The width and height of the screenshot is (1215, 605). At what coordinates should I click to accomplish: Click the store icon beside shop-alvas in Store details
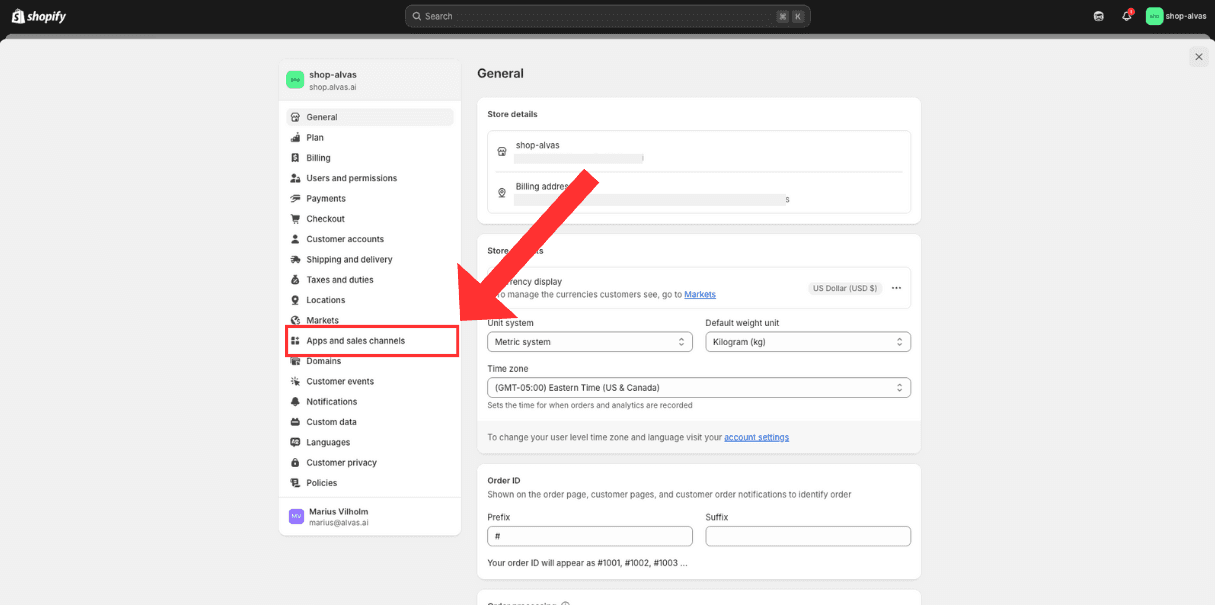pos(502,151)
